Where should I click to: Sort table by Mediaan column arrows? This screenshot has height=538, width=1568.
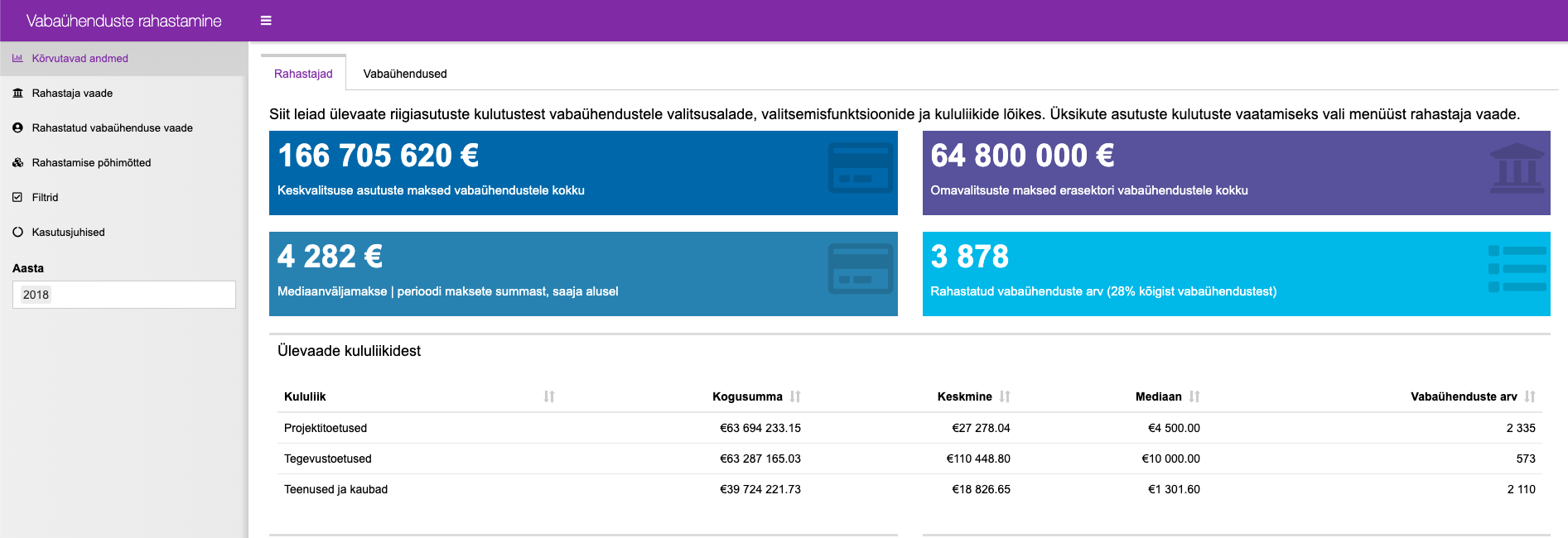pyautogui.click(x=1194, y=396)
